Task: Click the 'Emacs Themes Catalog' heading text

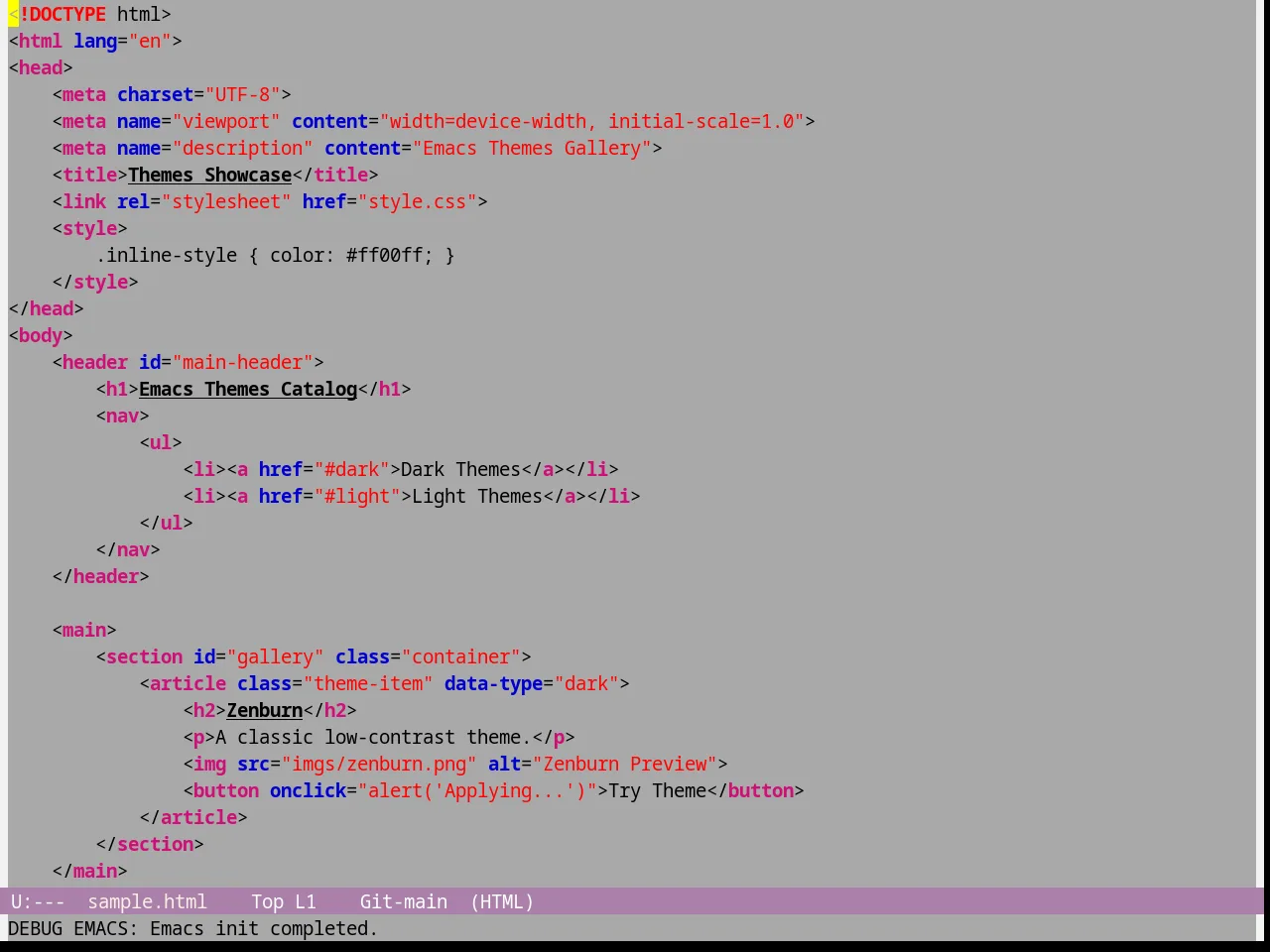Action: coord(248,389)
